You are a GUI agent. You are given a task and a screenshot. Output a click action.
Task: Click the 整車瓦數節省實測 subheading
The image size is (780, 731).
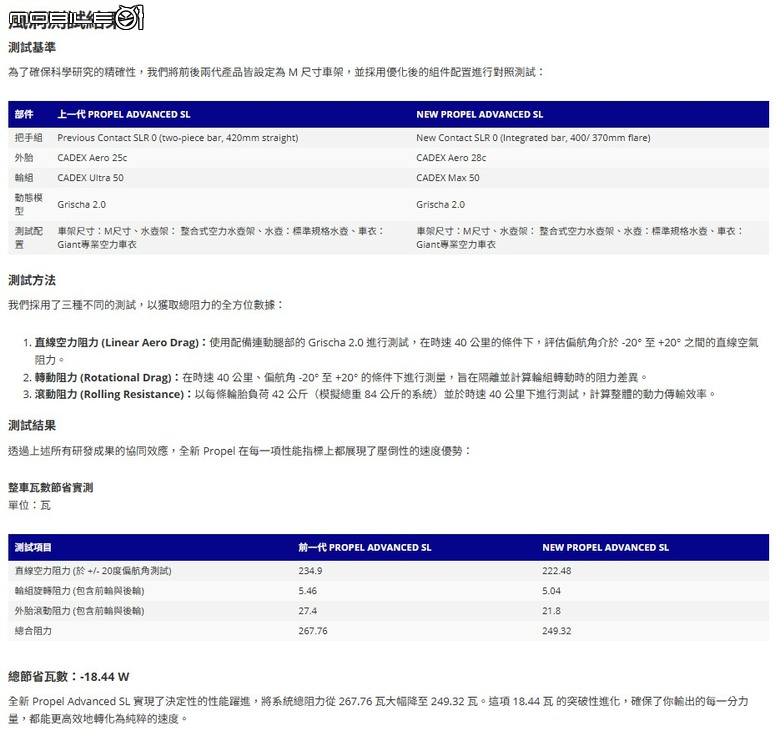click(50, 487)
